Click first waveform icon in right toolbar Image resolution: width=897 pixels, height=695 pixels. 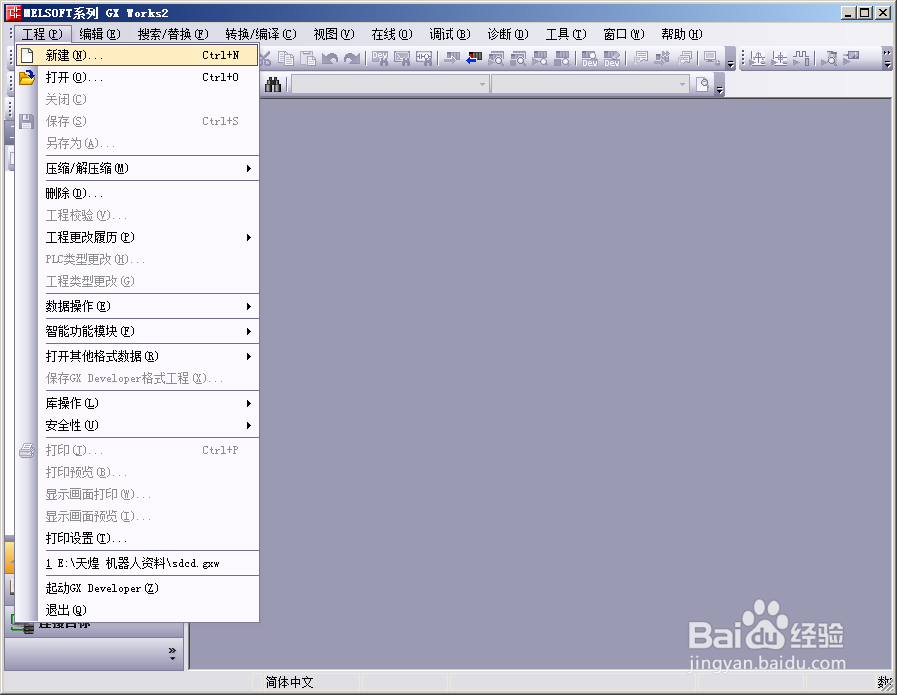757,58
